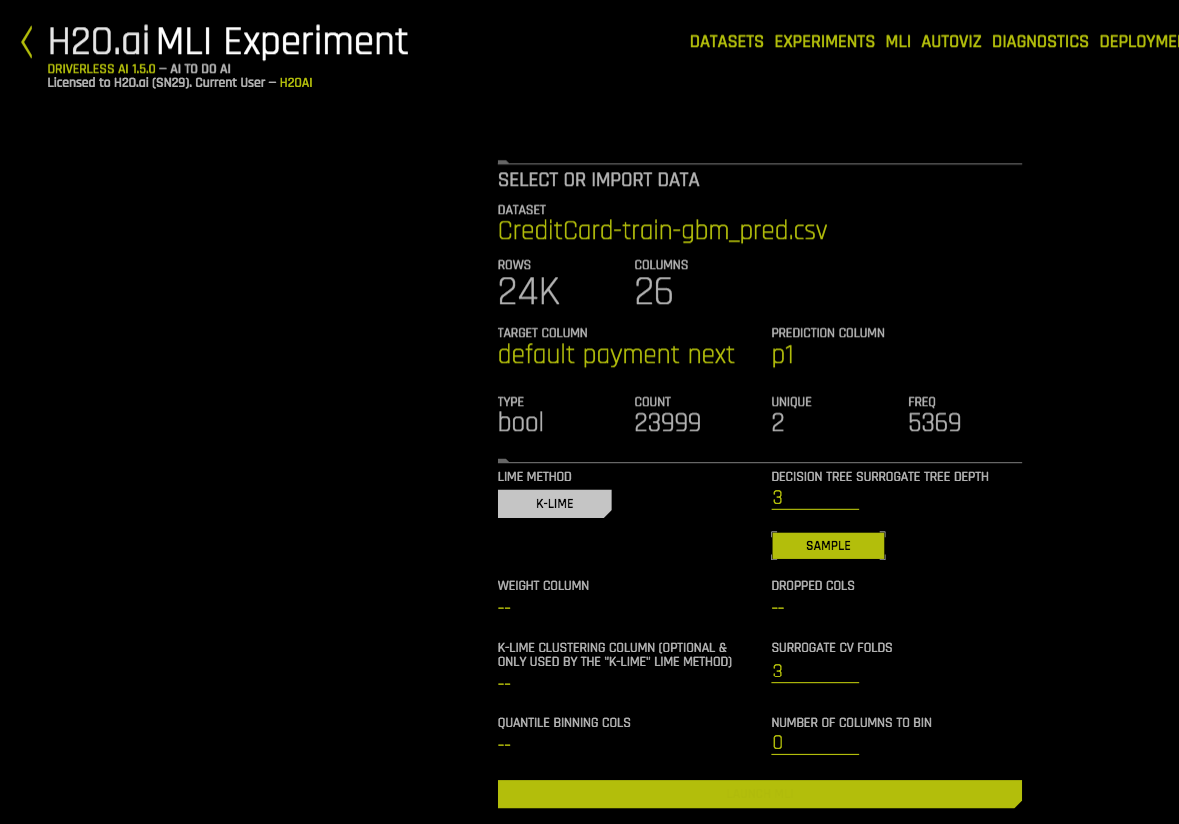Image resolution: width=1179 pixels, height=824 pixels.
Task: Go to the MLI page
Action: tap(898, 42)
